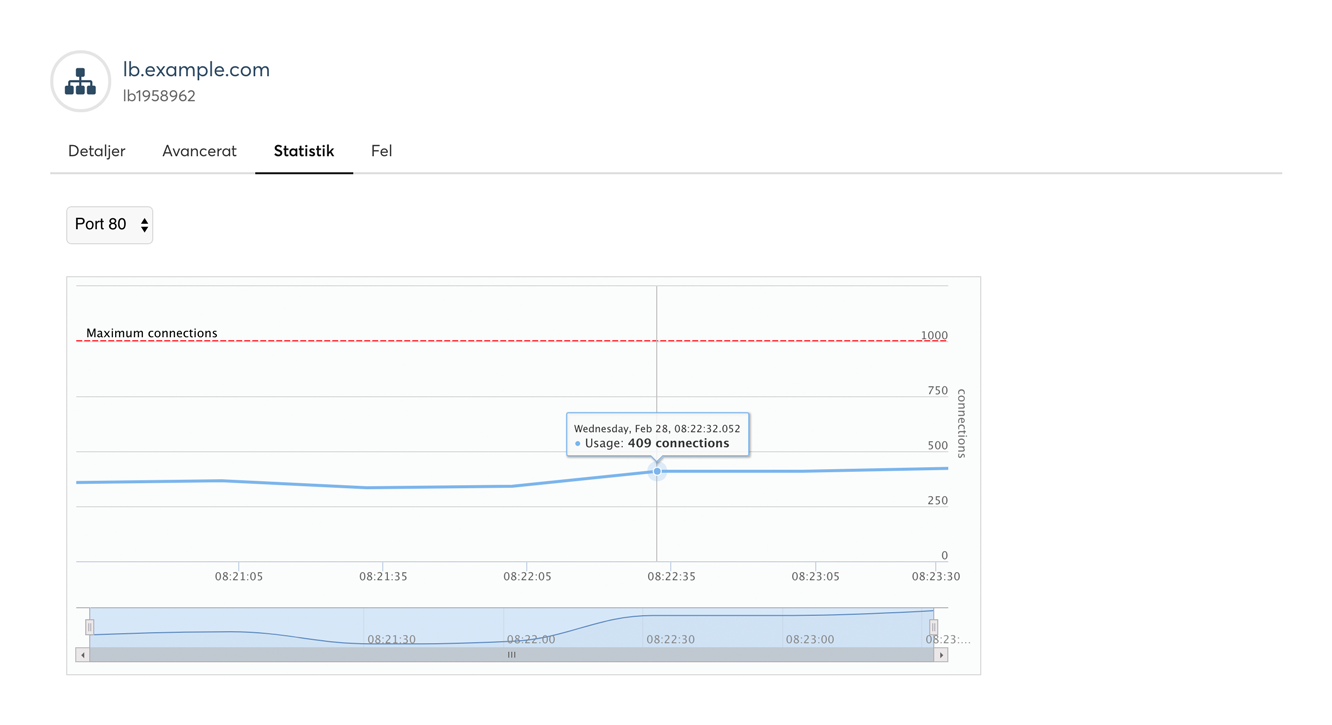Click the 08:23:05 axis label
The image size is (1332, 725).
(815, 576)
